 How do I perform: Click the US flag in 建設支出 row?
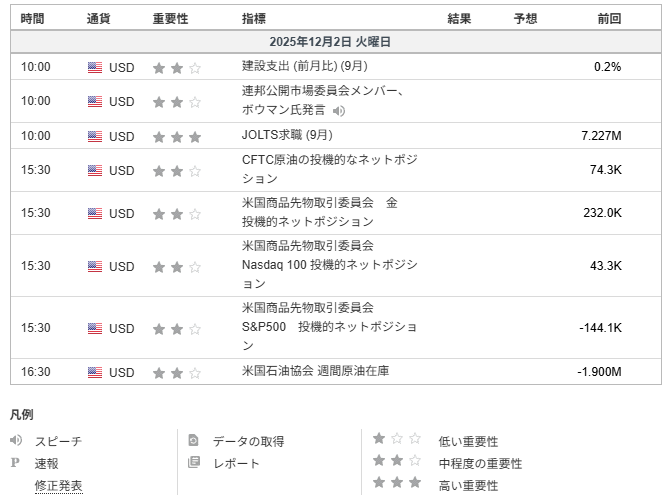click(x=95, y=67)
